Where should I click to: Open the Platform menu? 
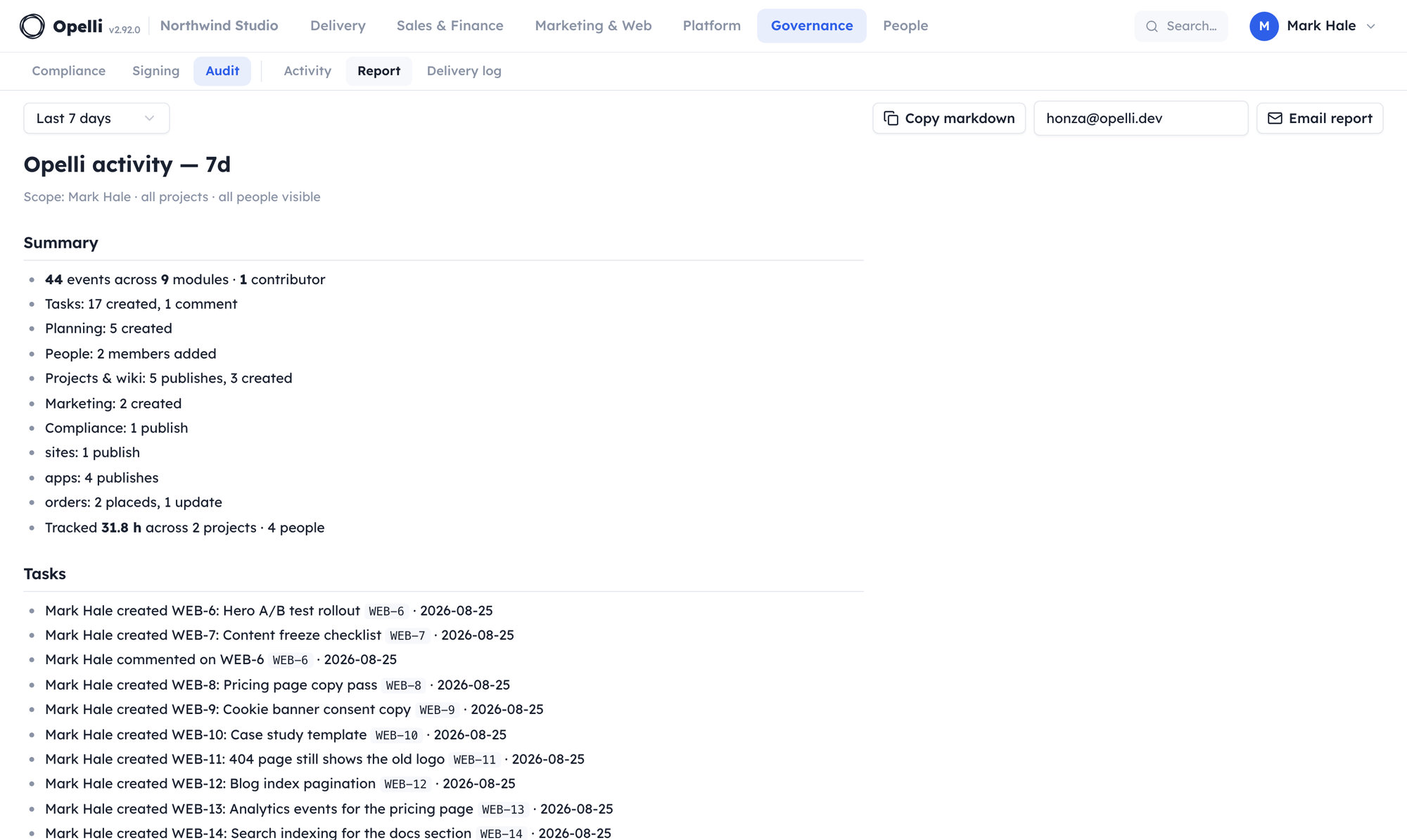[711, 26]
